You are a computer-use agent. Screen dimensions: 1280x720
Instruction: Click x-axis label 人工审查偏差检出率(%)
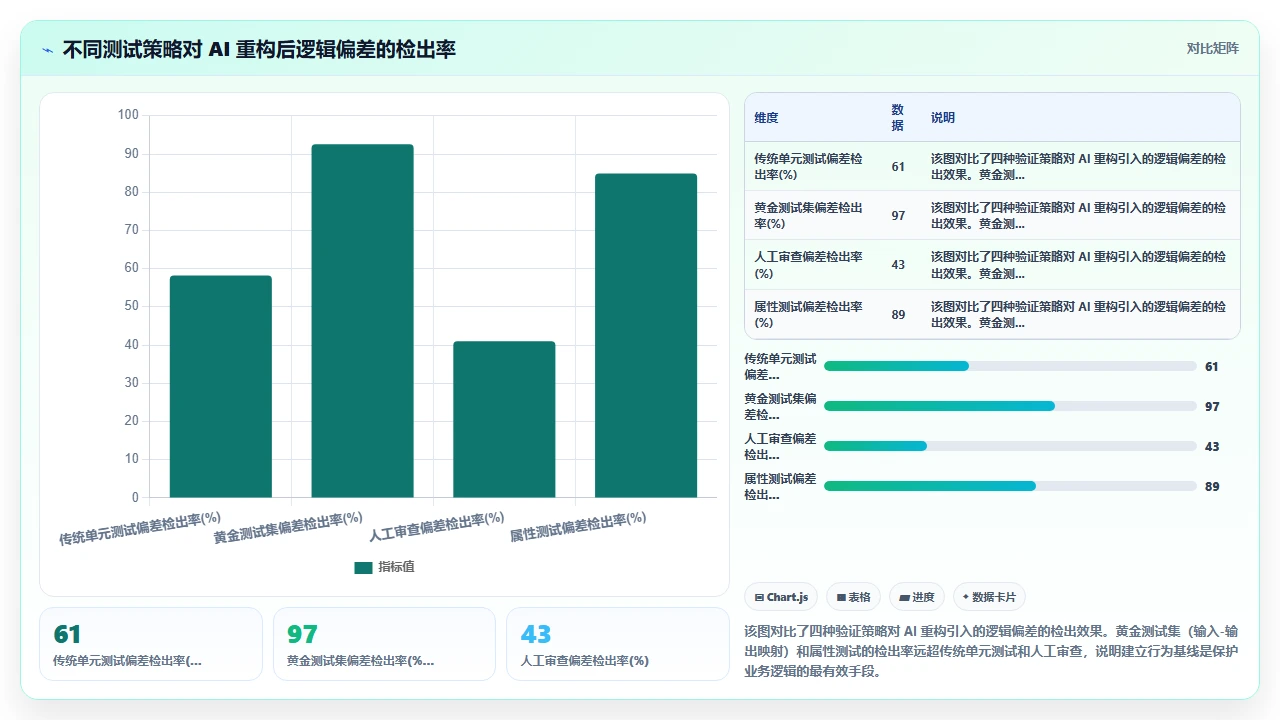[437, 527]
